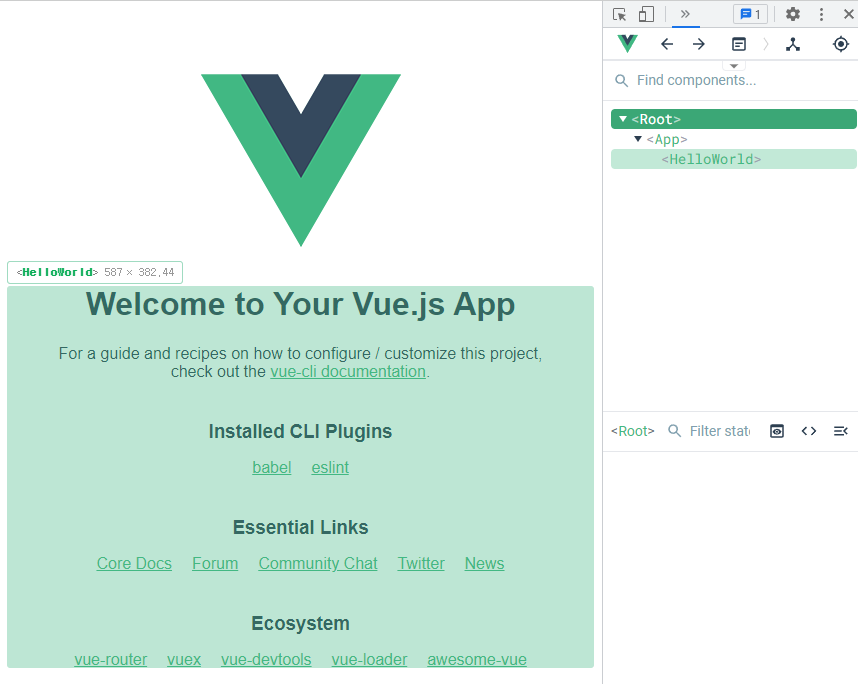Open the News link

tap(484, 563)
